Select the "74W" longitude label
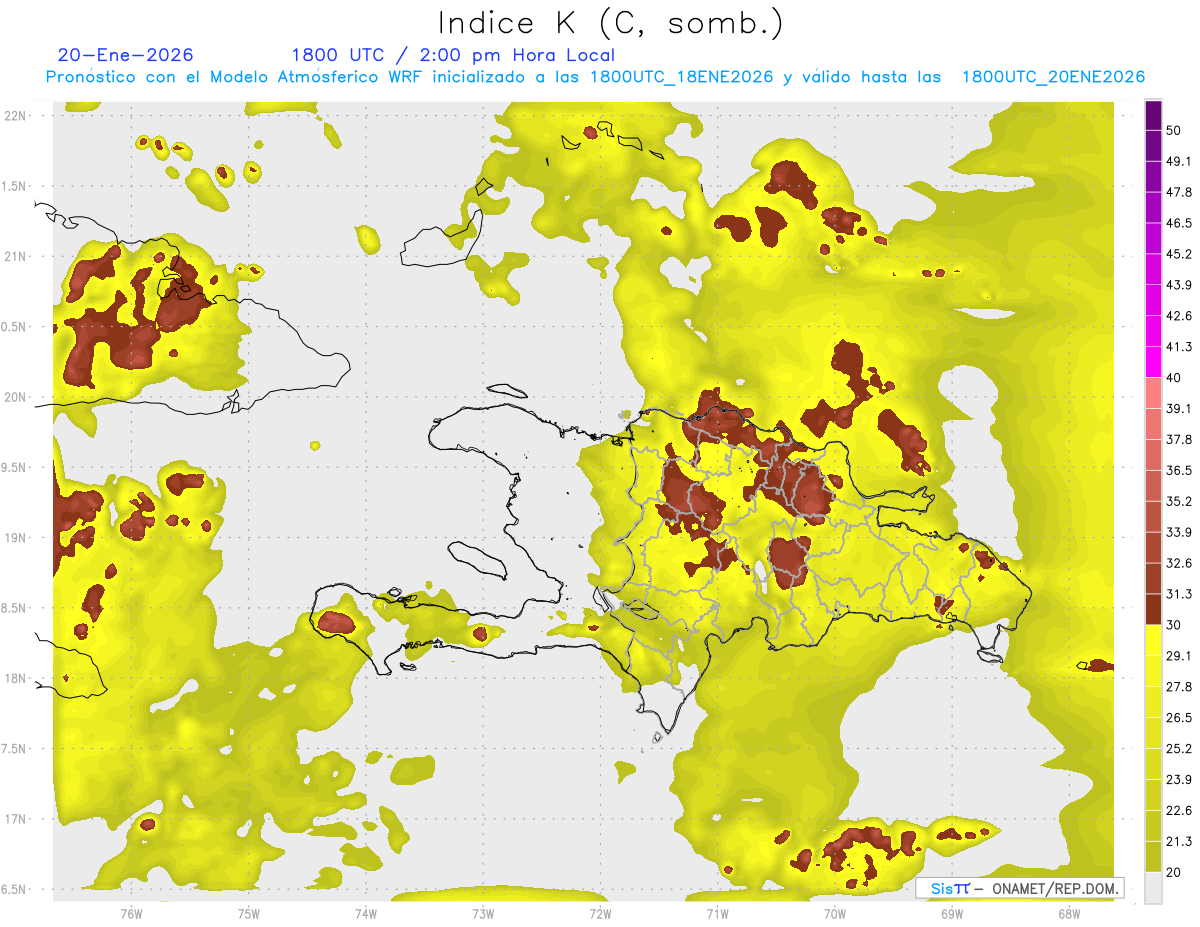This screenshot has width=1200, height=927. [x=366, y=913]
